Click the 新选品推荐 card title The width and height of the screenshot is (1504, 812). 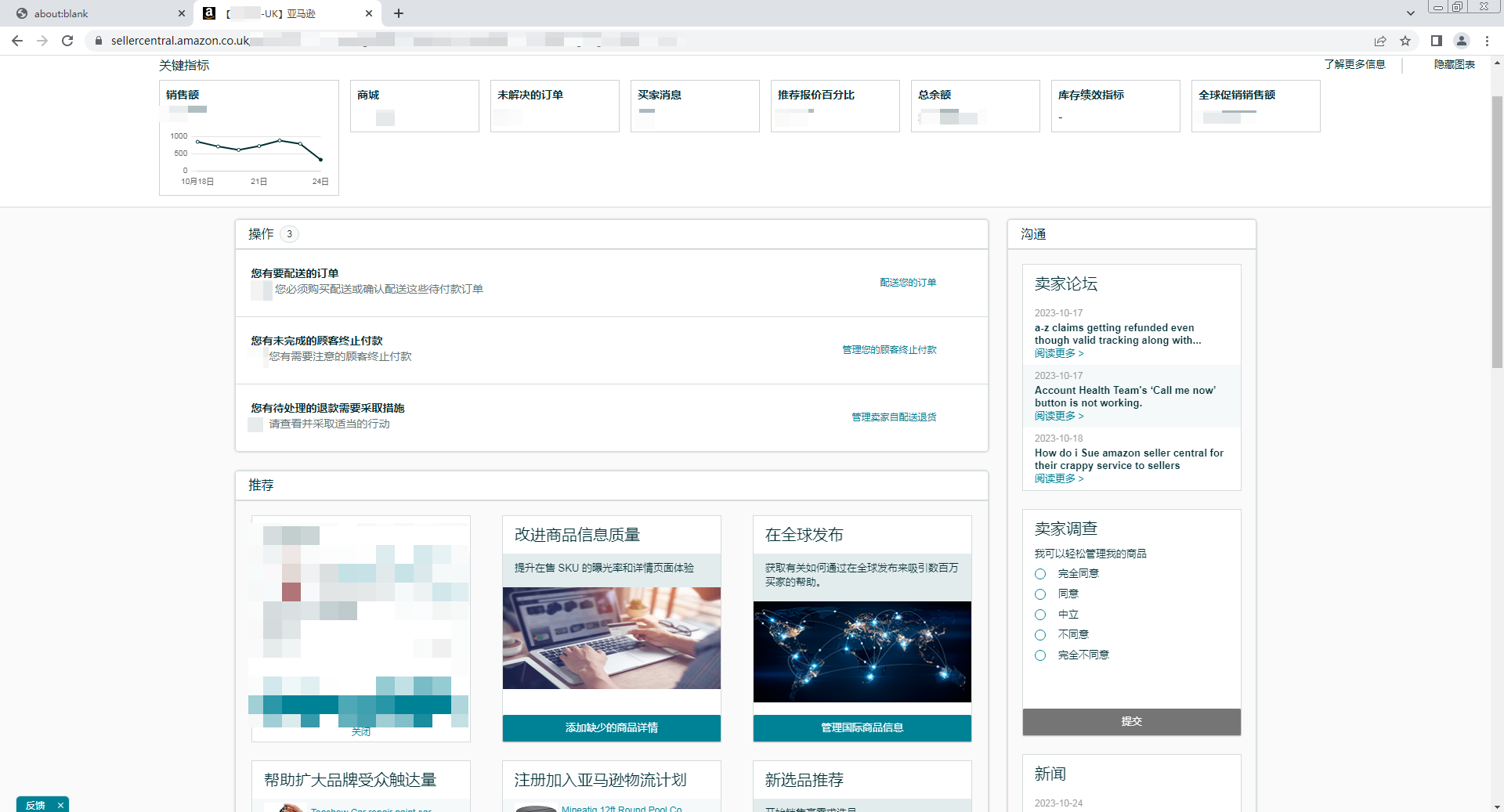click(804, 780)
